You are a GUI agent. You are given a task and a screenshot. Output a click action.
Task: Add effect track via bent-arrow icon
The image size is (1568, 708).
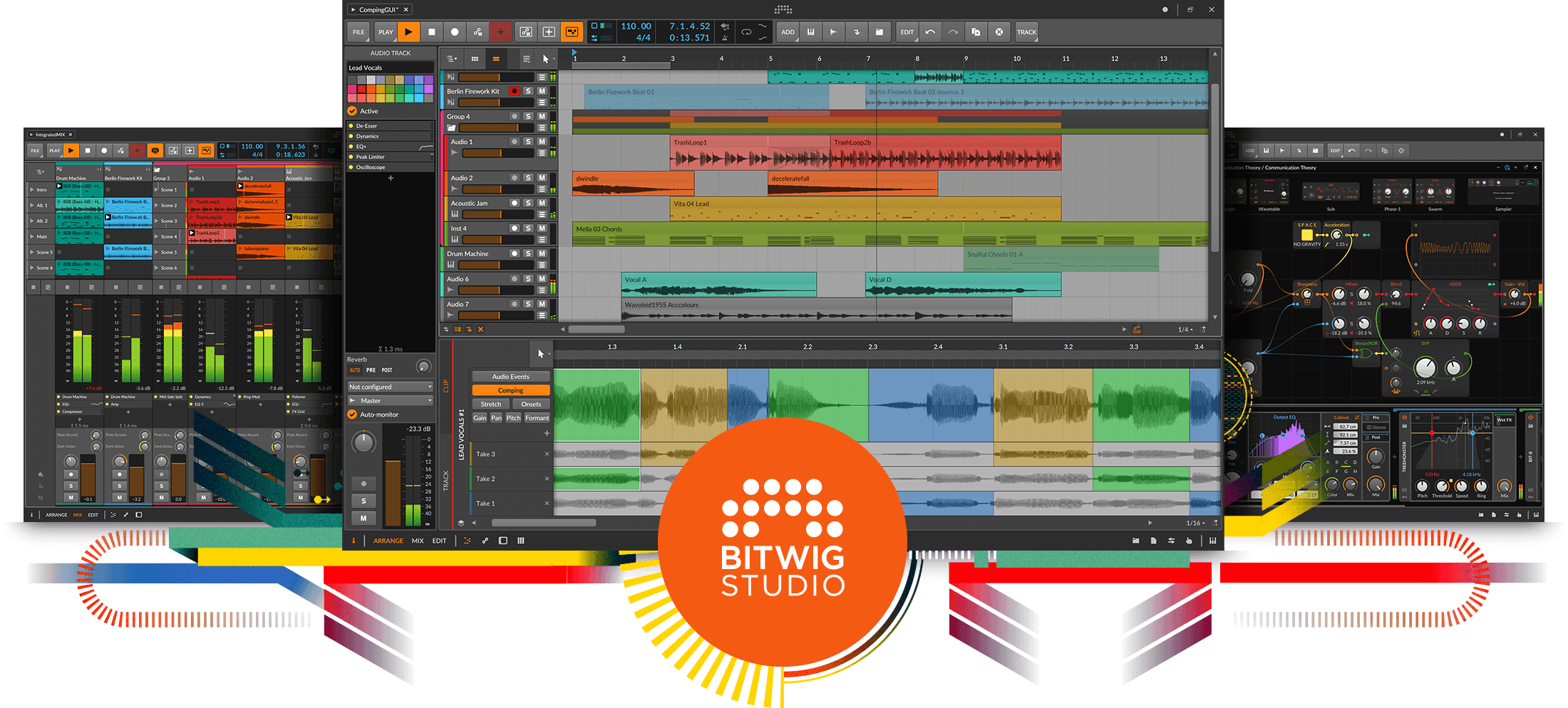point(856,32)
